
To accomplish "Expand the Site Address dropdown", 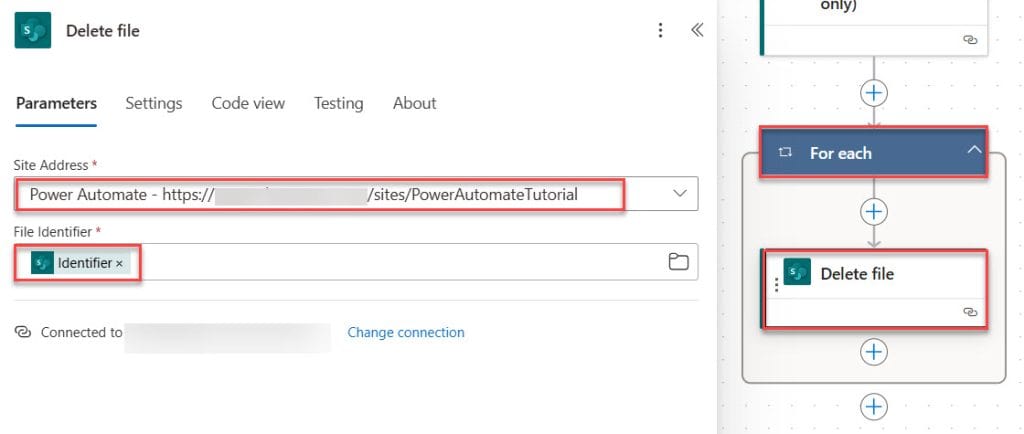I will tap(680, 194).
